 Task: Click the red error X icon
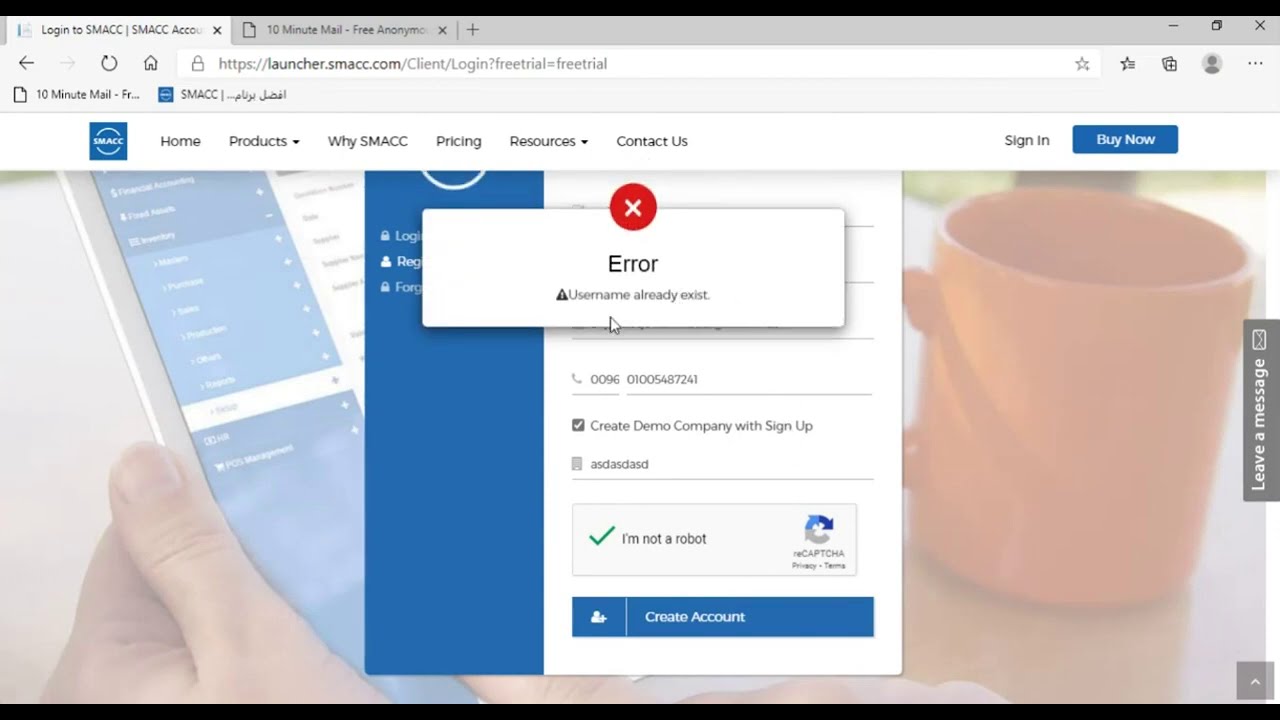(x=633, y=207)
